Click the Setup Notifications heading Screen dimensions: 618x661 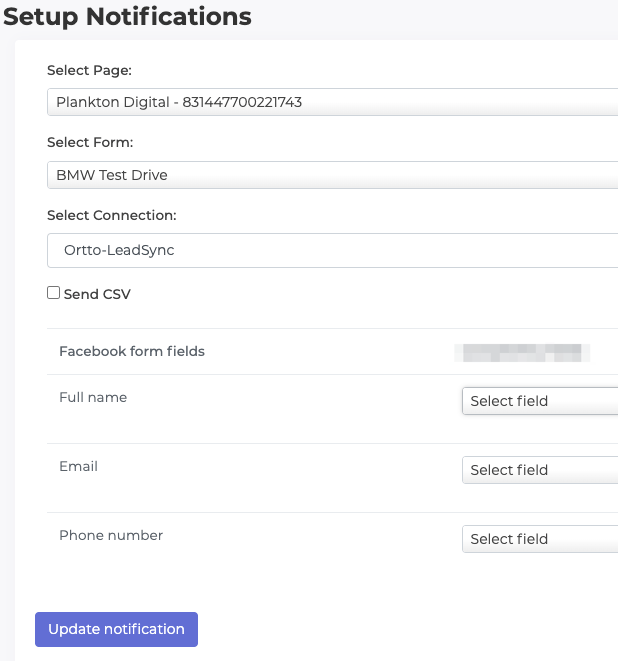tap(127, 17)
